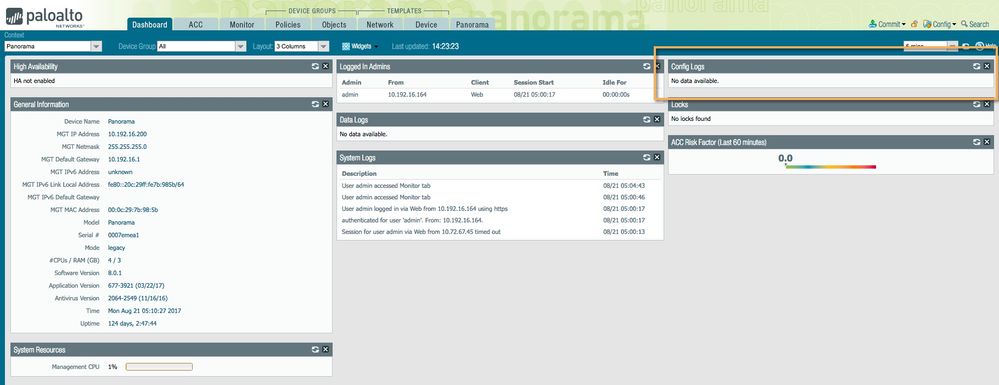Screen dimensions: 999x385
Task: Click the ACC risk factor color bar
Action: [831, 167]
